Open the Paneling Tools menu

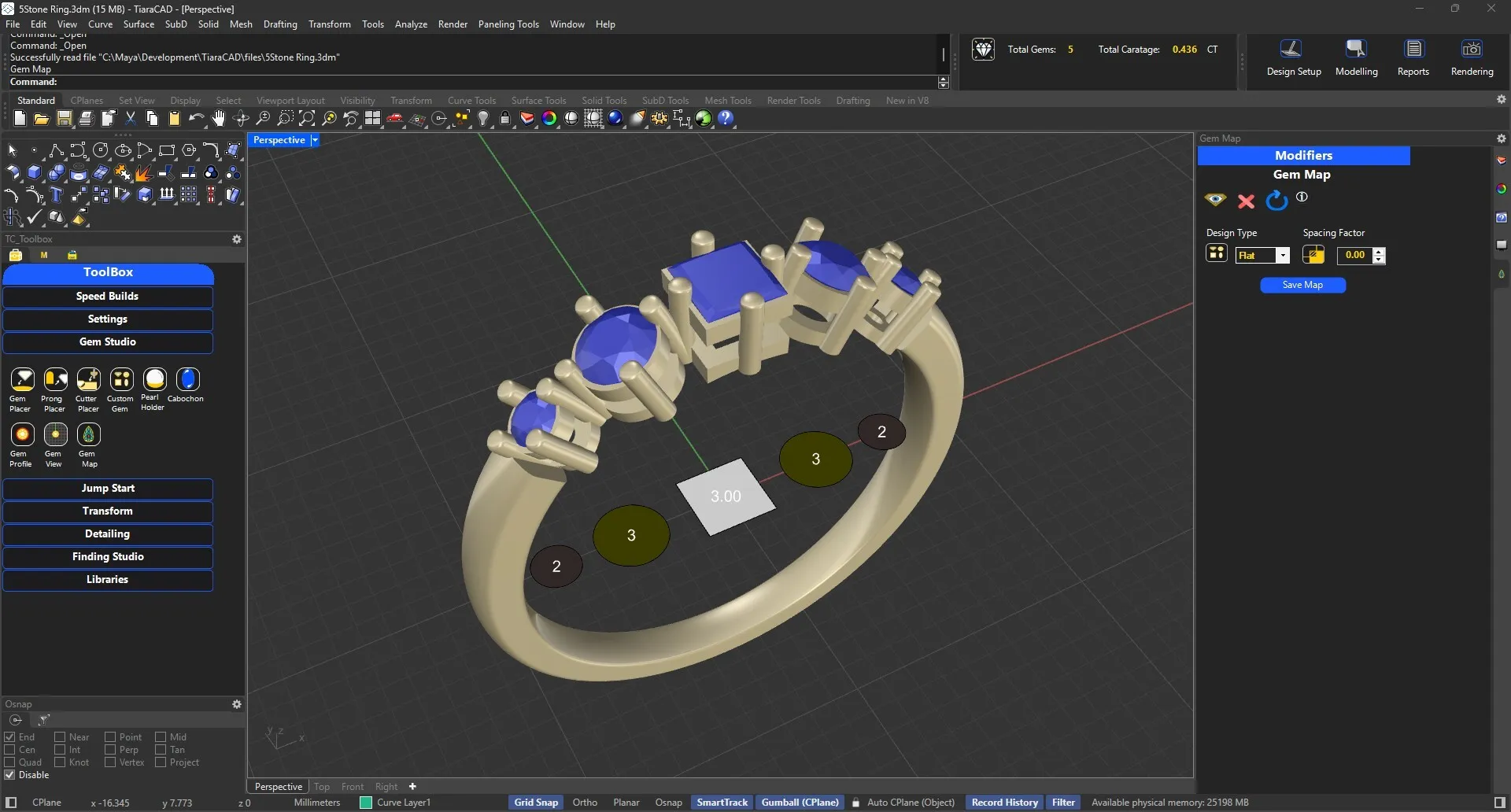click(x=508, y=24)
